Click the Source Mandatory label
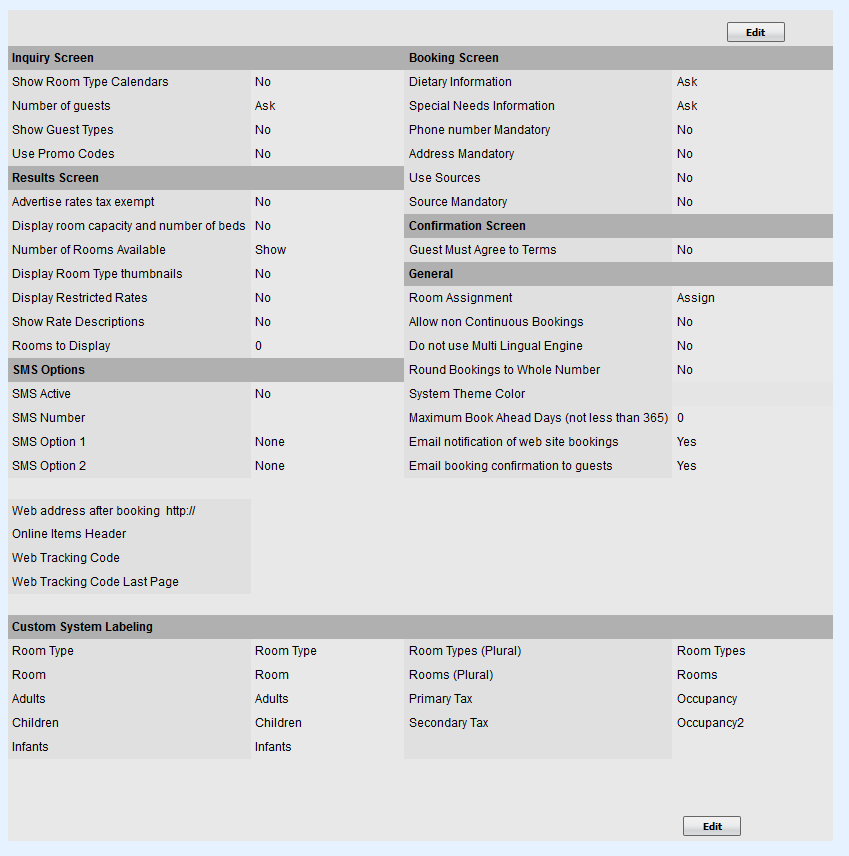 click(458, 202)
